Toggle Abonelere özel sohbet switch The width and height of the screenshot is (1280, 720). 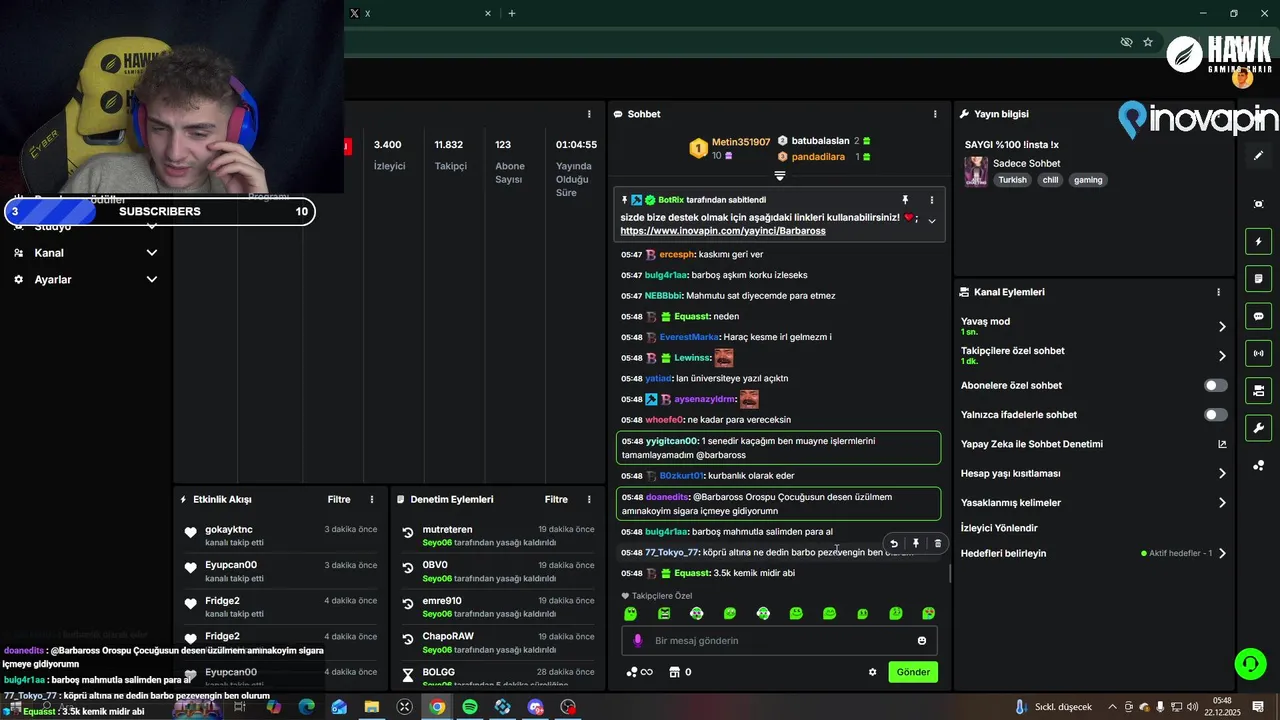pos(1216,385)
